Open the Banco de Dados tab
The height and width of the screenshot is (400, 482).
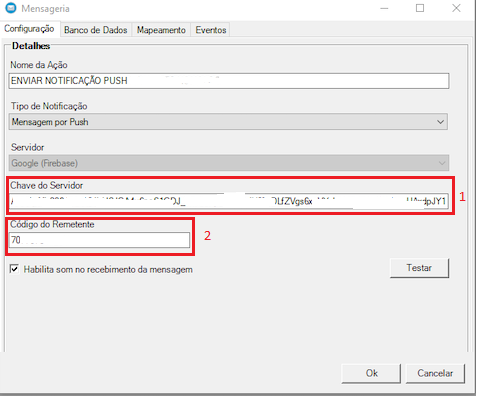coord(96,30)
